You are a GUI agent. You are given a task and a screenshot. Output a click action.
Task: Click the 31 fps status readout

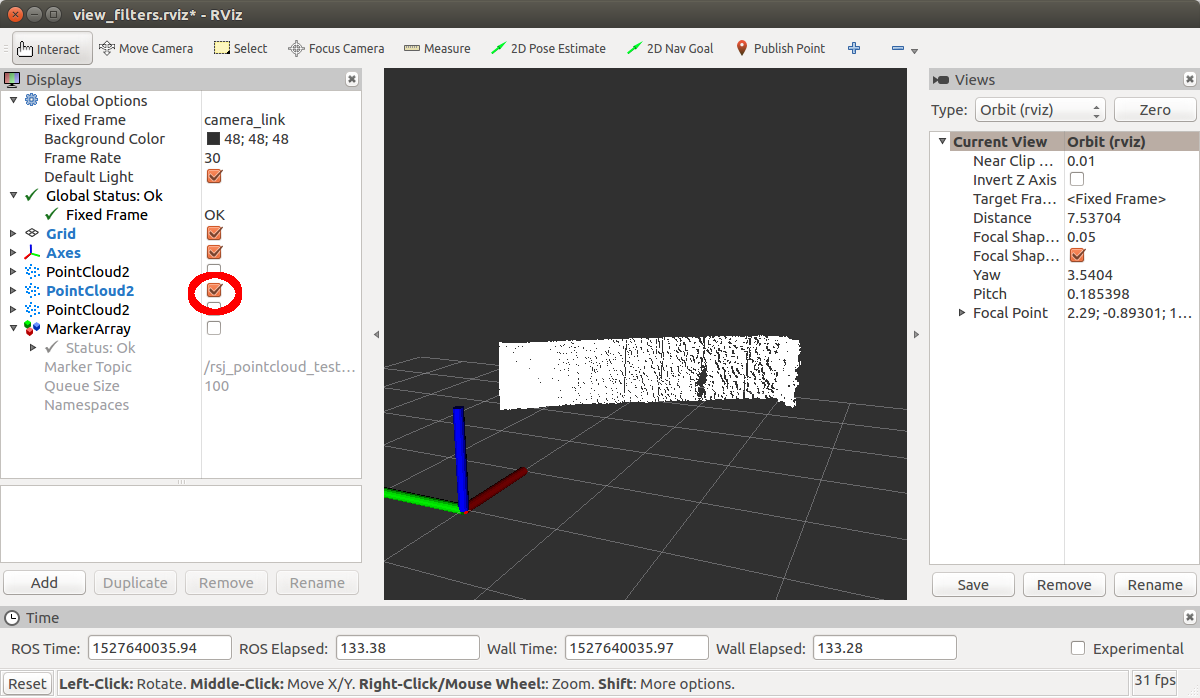[x=1155, y=680]
